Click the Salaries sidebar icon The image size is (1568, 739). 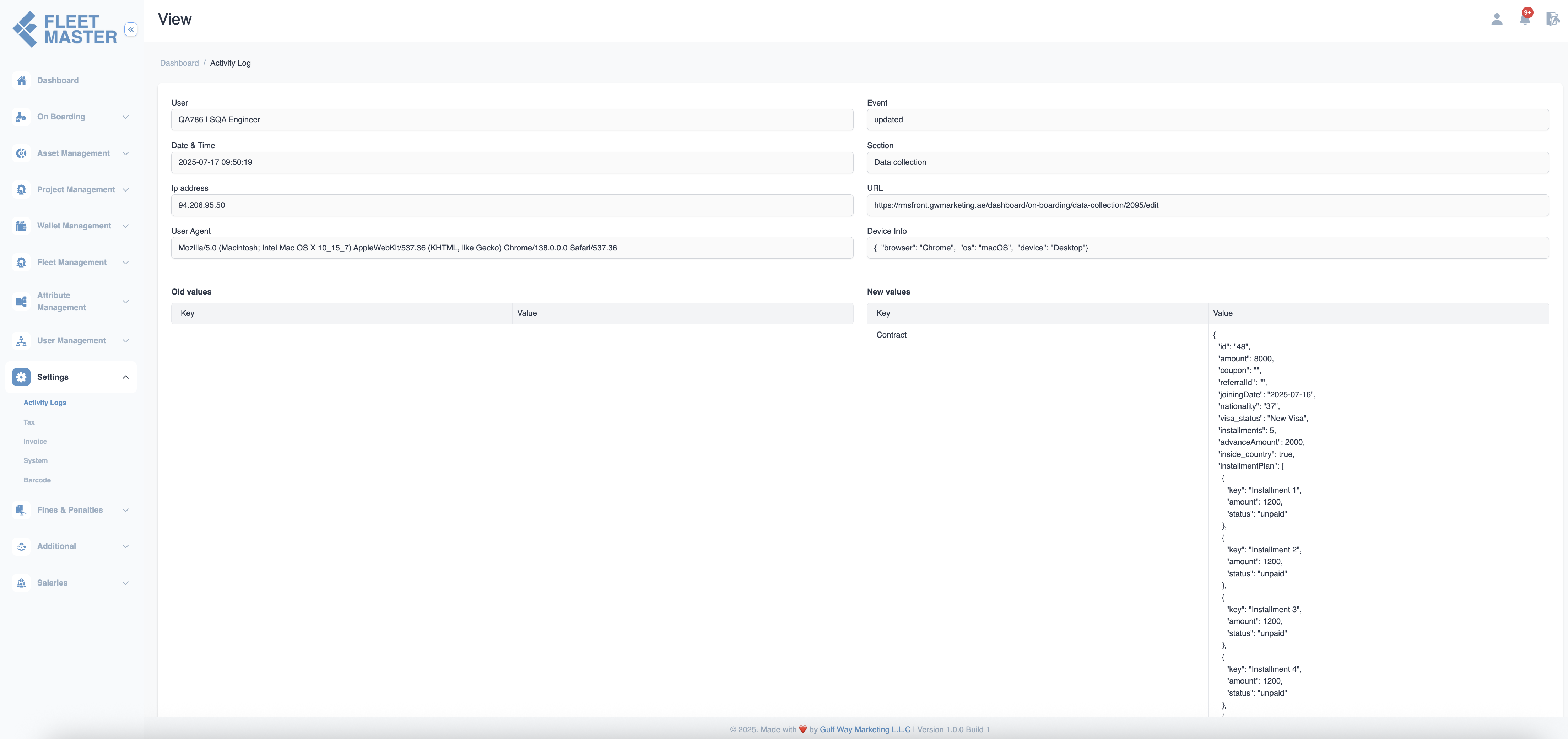21,583
